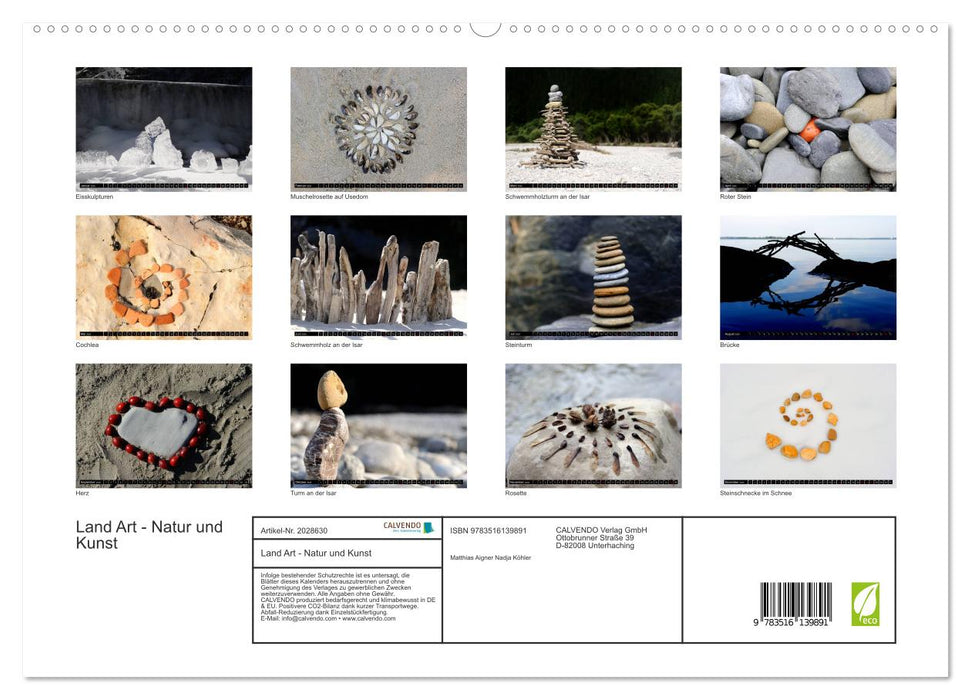
Task: Expand the Rosette image details
Action: tap(592, 424)
